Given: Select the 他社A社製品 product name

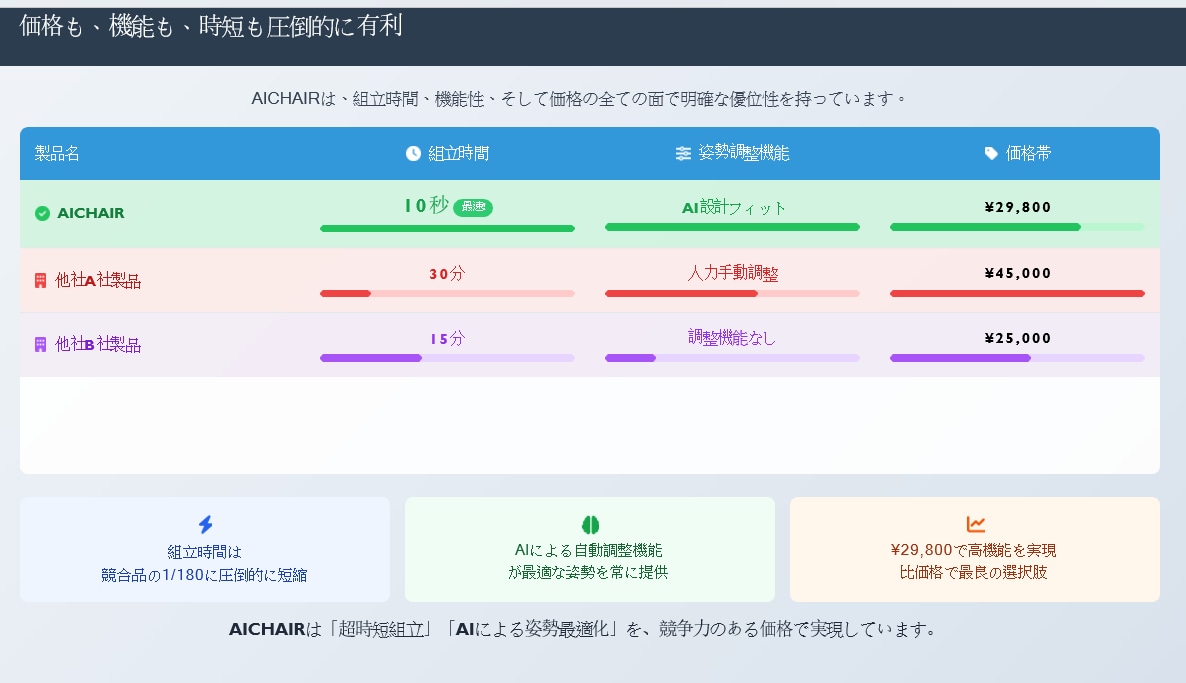Looking at the screenshot, I should pos(98,281).
